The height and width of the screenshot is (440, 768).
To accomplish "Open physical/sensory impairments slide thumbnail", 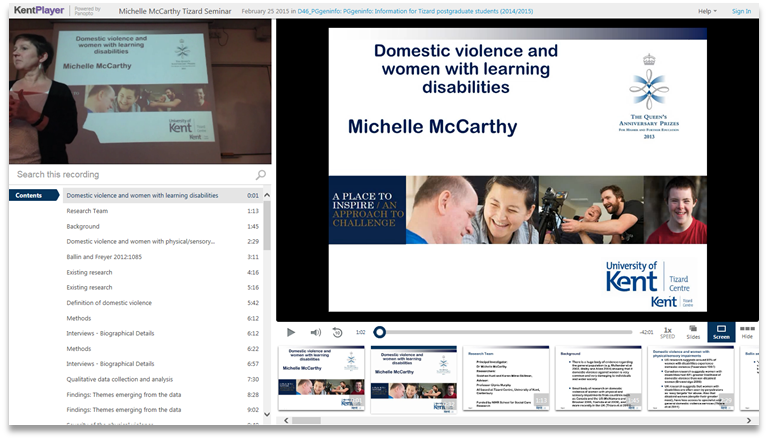I will (691, 378).
